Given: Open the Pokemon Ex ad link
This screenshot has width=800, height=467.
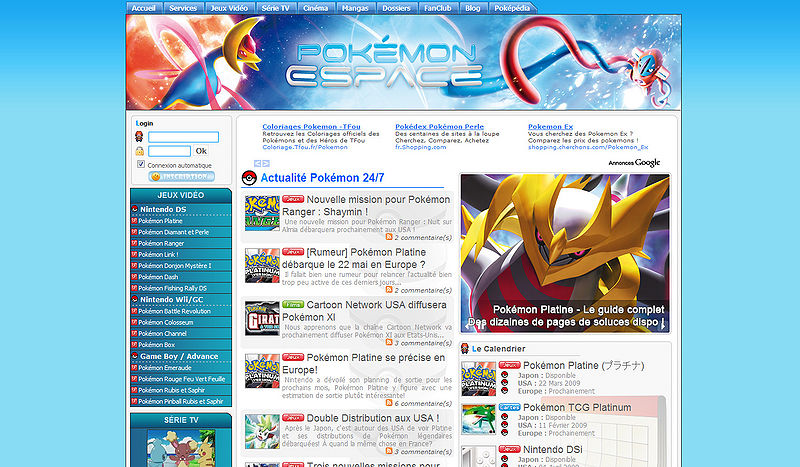Looking at the screenshot, I should 551,127.
